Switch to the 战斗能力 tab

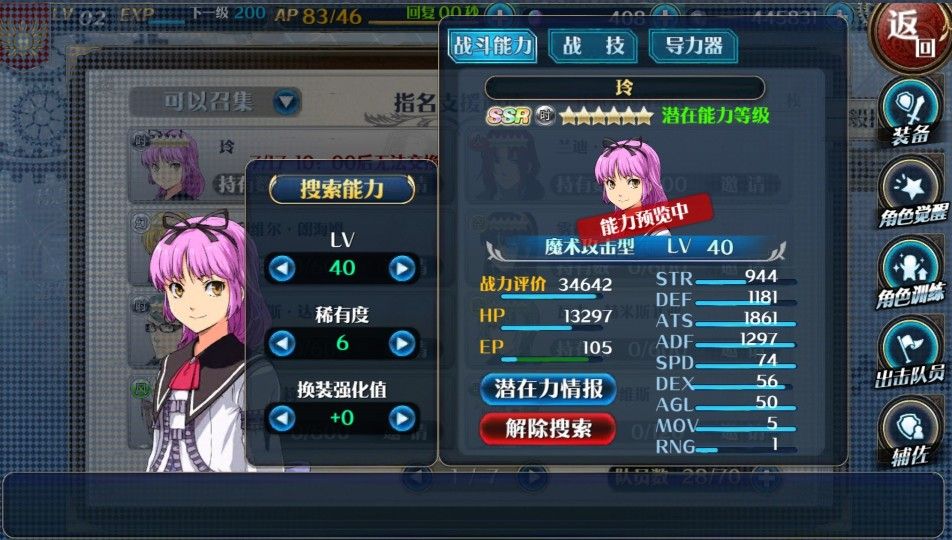point(492,46)
